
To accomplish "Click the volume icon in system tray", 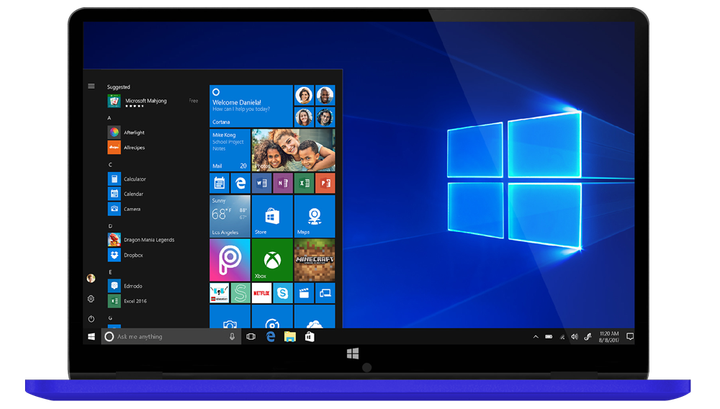I will pos(574,336).
